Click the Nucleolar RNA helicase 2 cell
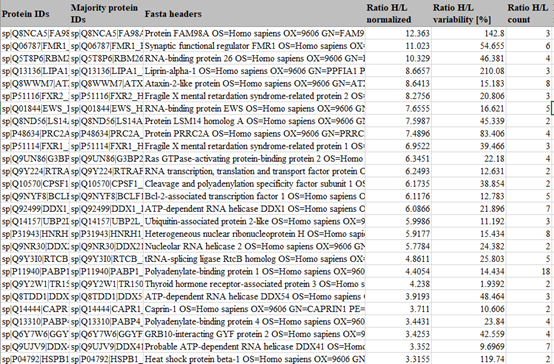 click(254, 247)
